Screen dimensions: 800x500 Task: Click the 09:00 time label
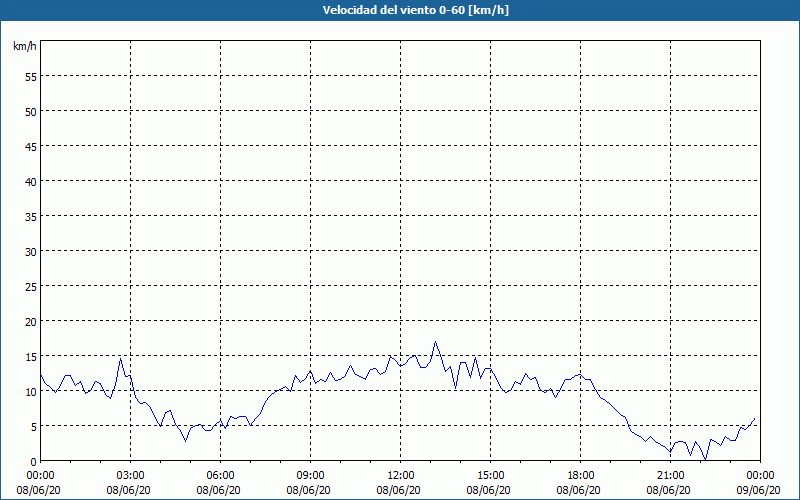[310, 475]
